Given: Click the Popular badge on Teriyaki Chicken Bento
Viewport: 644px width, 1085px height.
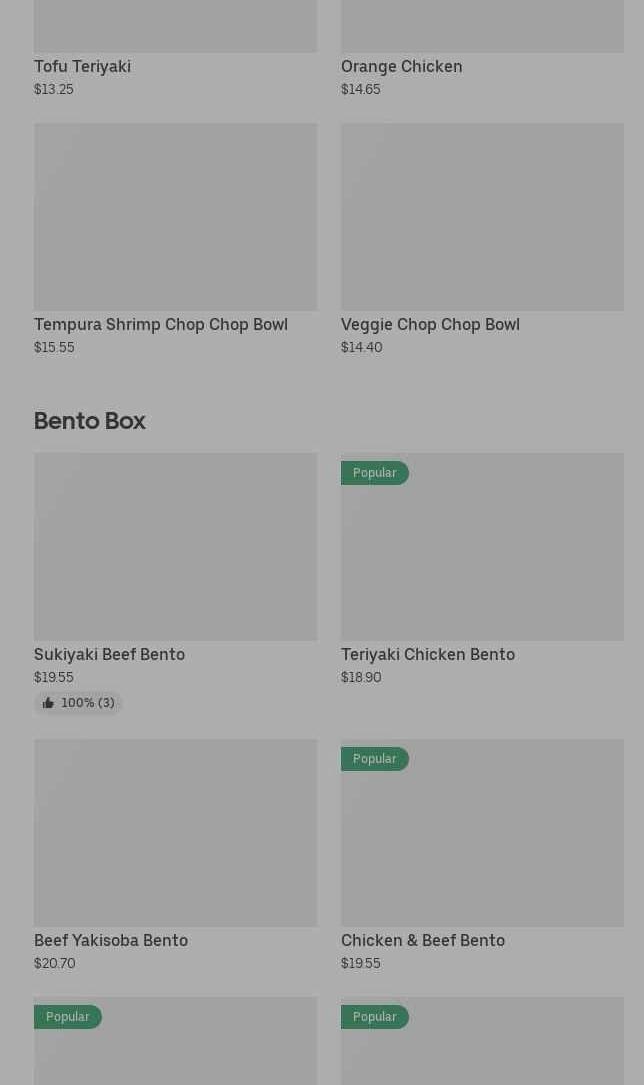Looking at the screenshot, I should tap(374, 472).
